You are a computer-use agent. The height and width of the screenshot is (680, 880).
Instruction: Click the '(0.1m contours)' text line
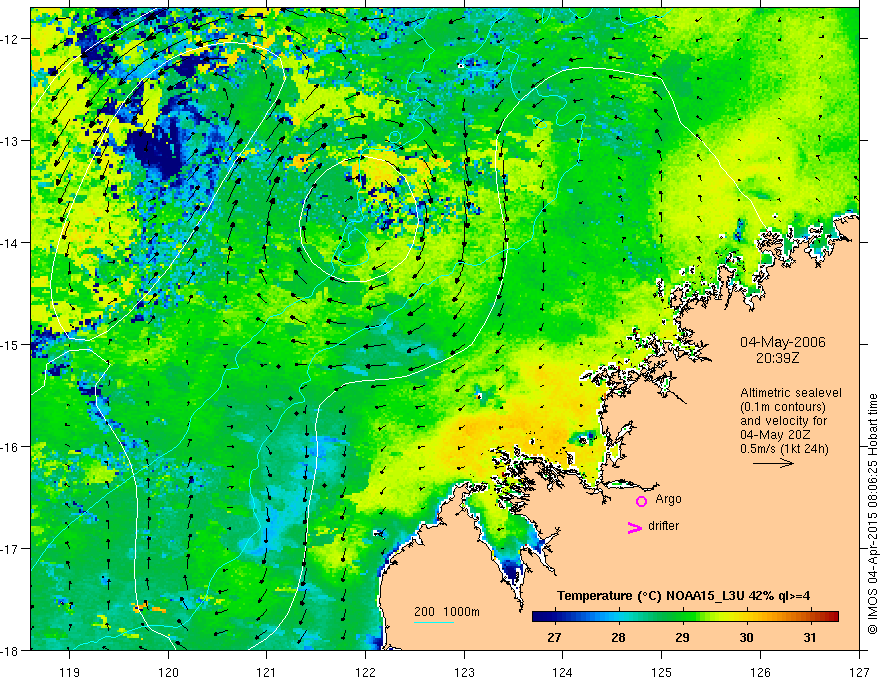tap(783, 407)
